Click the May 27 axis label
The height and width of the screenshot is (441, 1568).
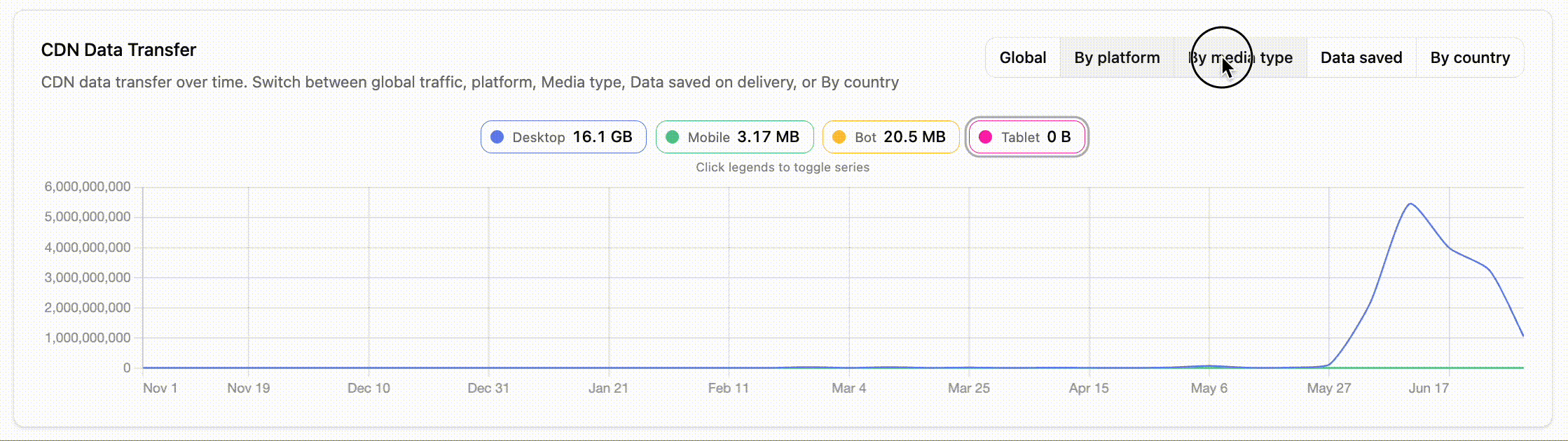pos(1328,388)
